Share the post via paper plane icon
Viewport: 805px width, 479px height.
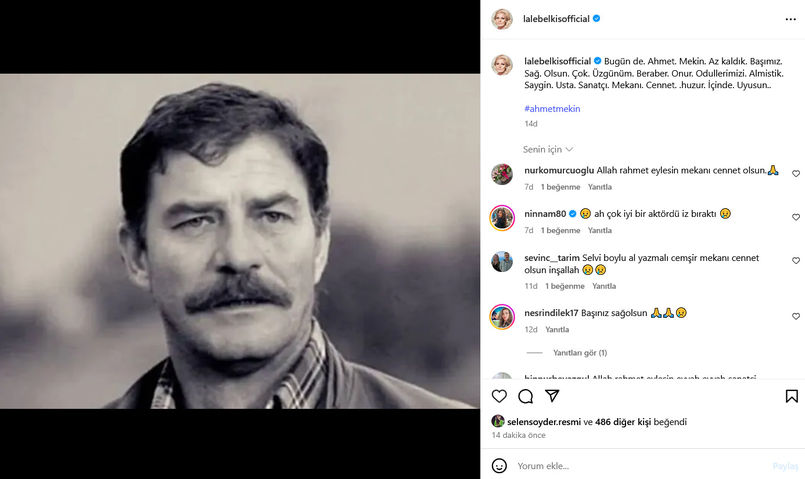[x=552, y=395]
